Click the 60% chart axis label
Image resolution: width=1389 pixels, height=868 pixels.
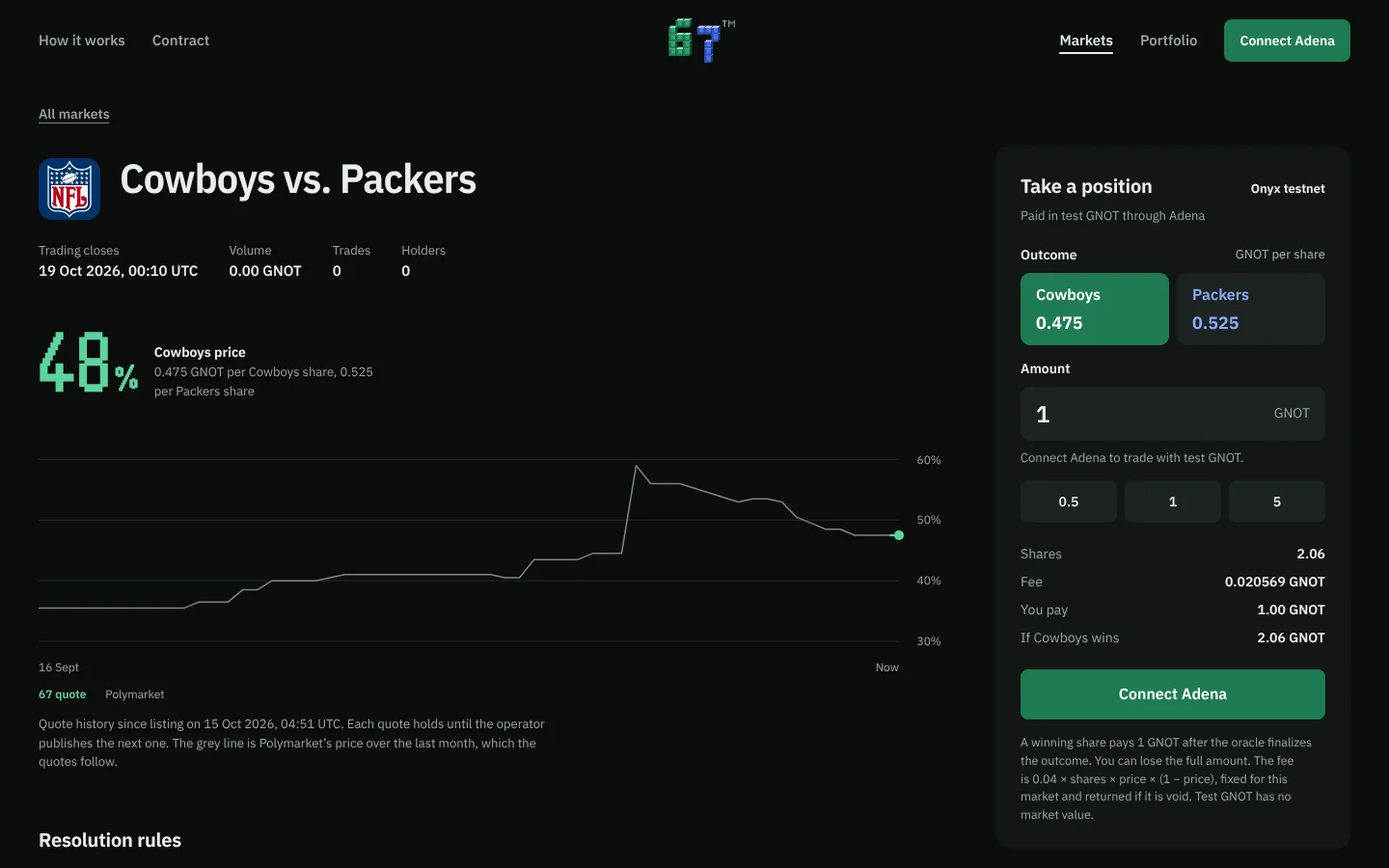coord(929,460)
